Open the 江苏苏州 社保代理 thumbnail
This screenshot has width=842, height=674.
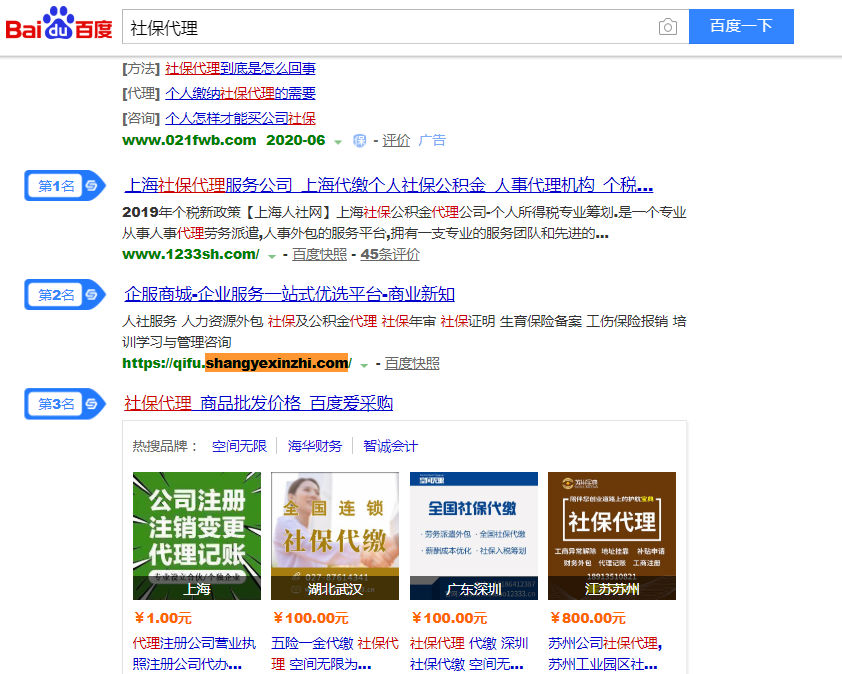click(612, 536)
